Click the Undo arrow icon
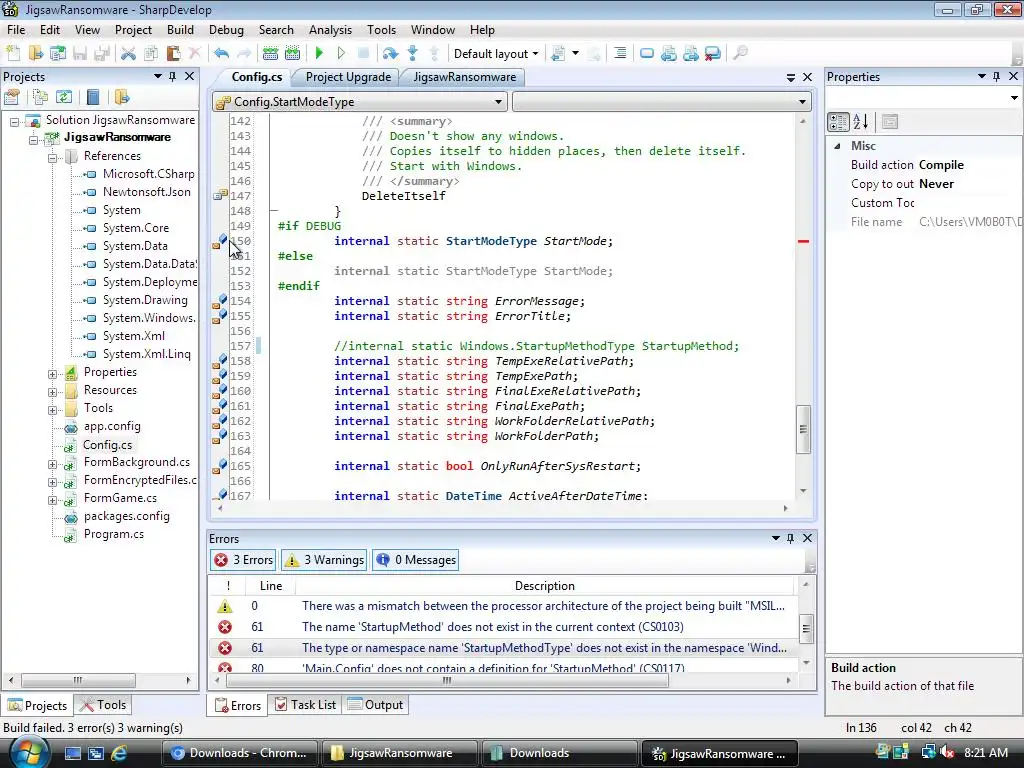Screen dimensions: 1024x768 tap(221, 53)
